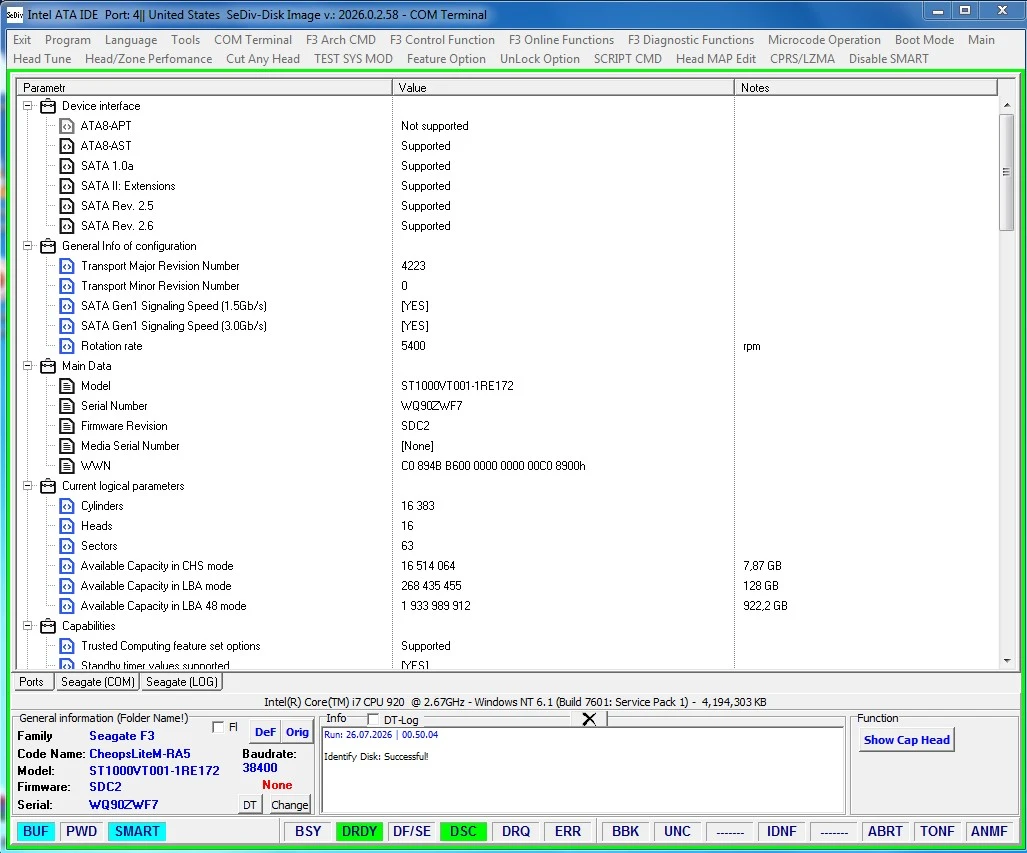Click the X icon beside DT-Log
The height and width of the screenshot is (853, 1027).
[x=589, y=719]
